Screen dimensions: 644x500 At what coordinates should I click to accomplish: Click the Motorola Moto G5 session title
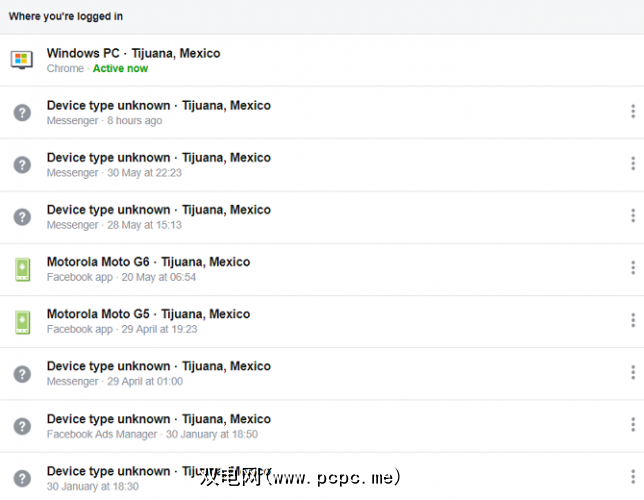point(148,314)
